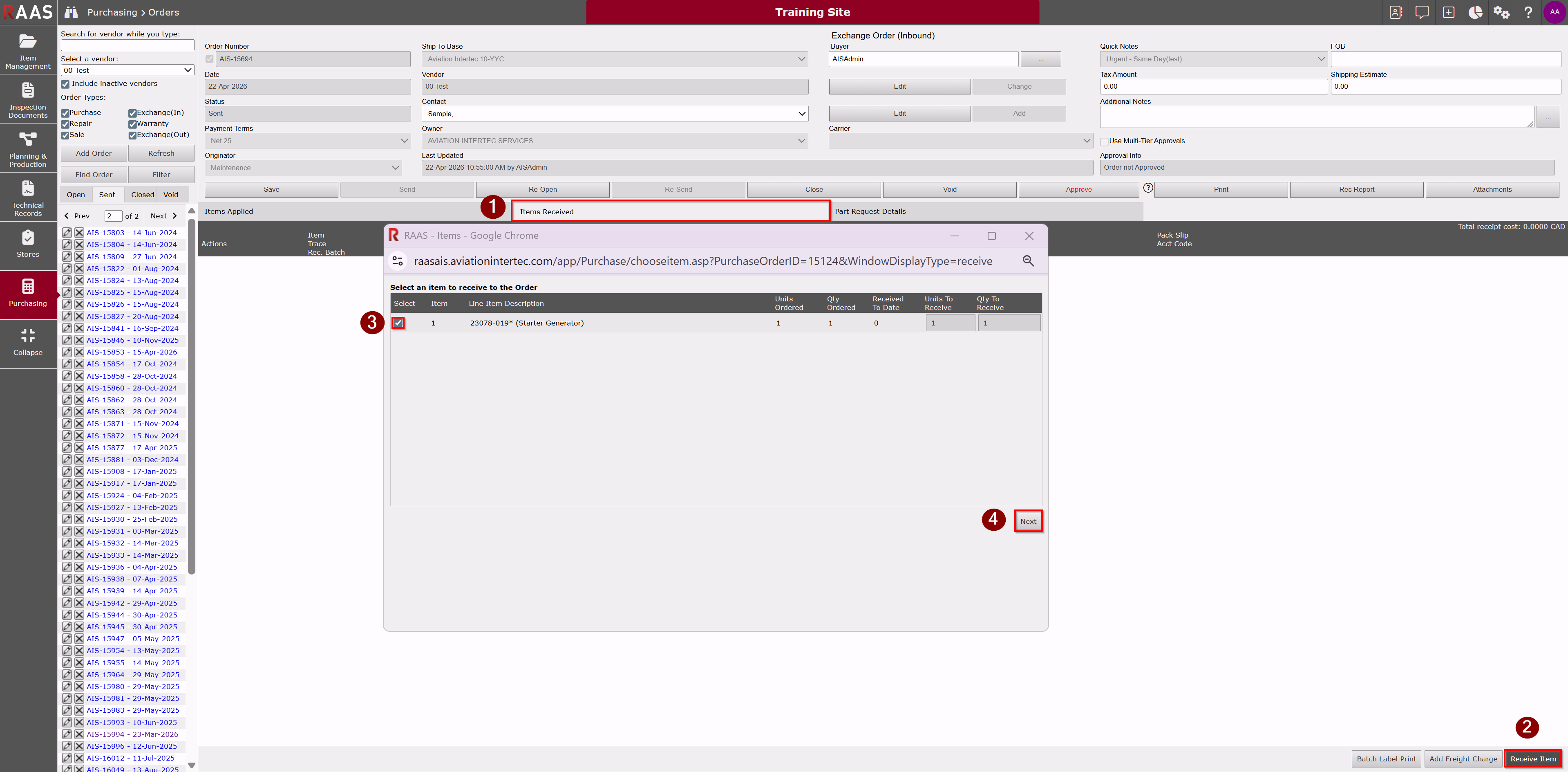The width and height of the screenshot is (1568, 772).
Task: Click zoom magnifier icon in popup address bar
Action: click(x=1028, y=261)
